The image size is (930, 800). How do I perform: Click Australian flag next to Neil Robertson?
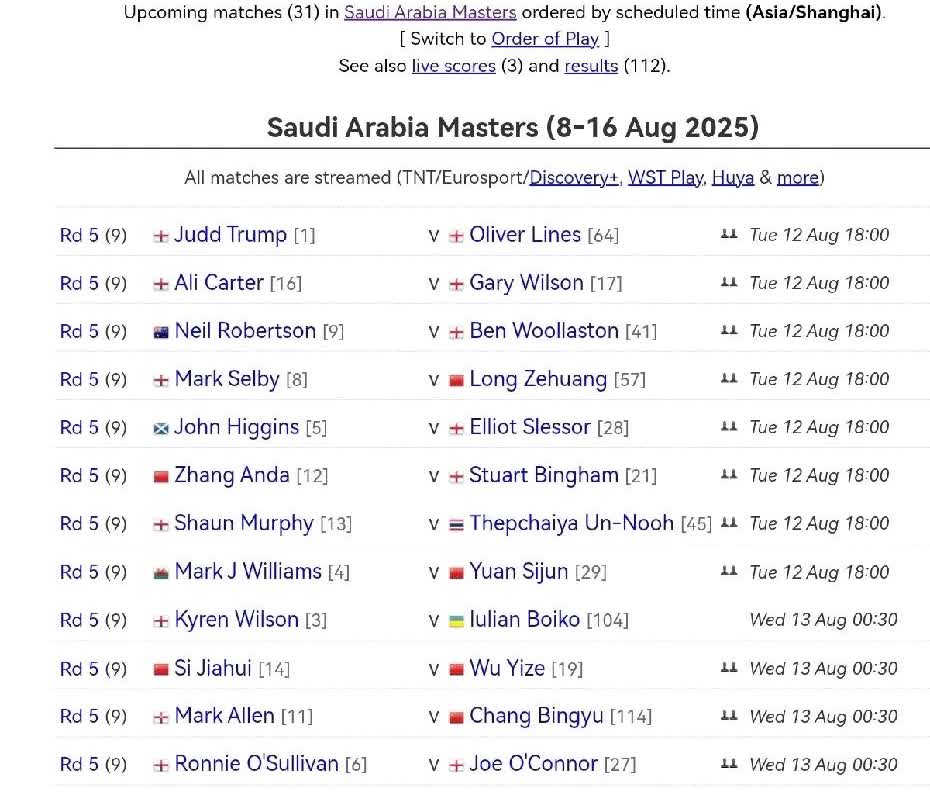pos(160,332)
